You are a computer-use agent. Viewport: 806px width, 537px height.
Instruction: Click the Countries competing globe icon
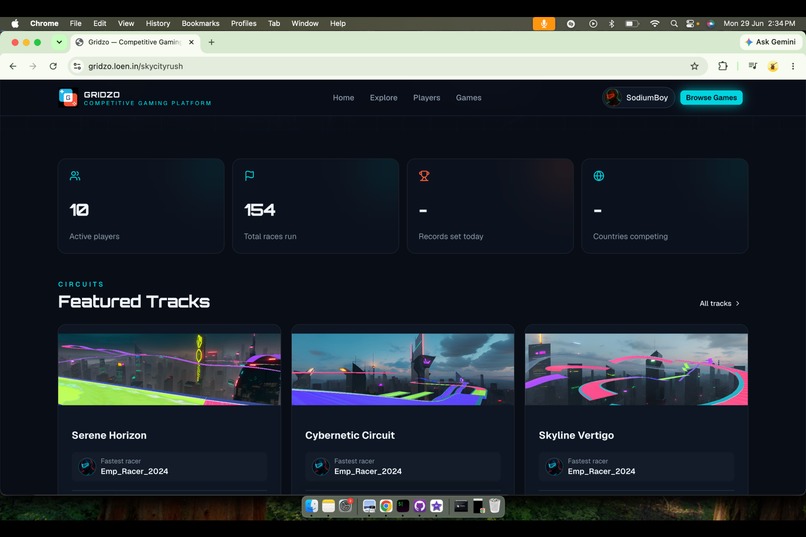[599, 176]
